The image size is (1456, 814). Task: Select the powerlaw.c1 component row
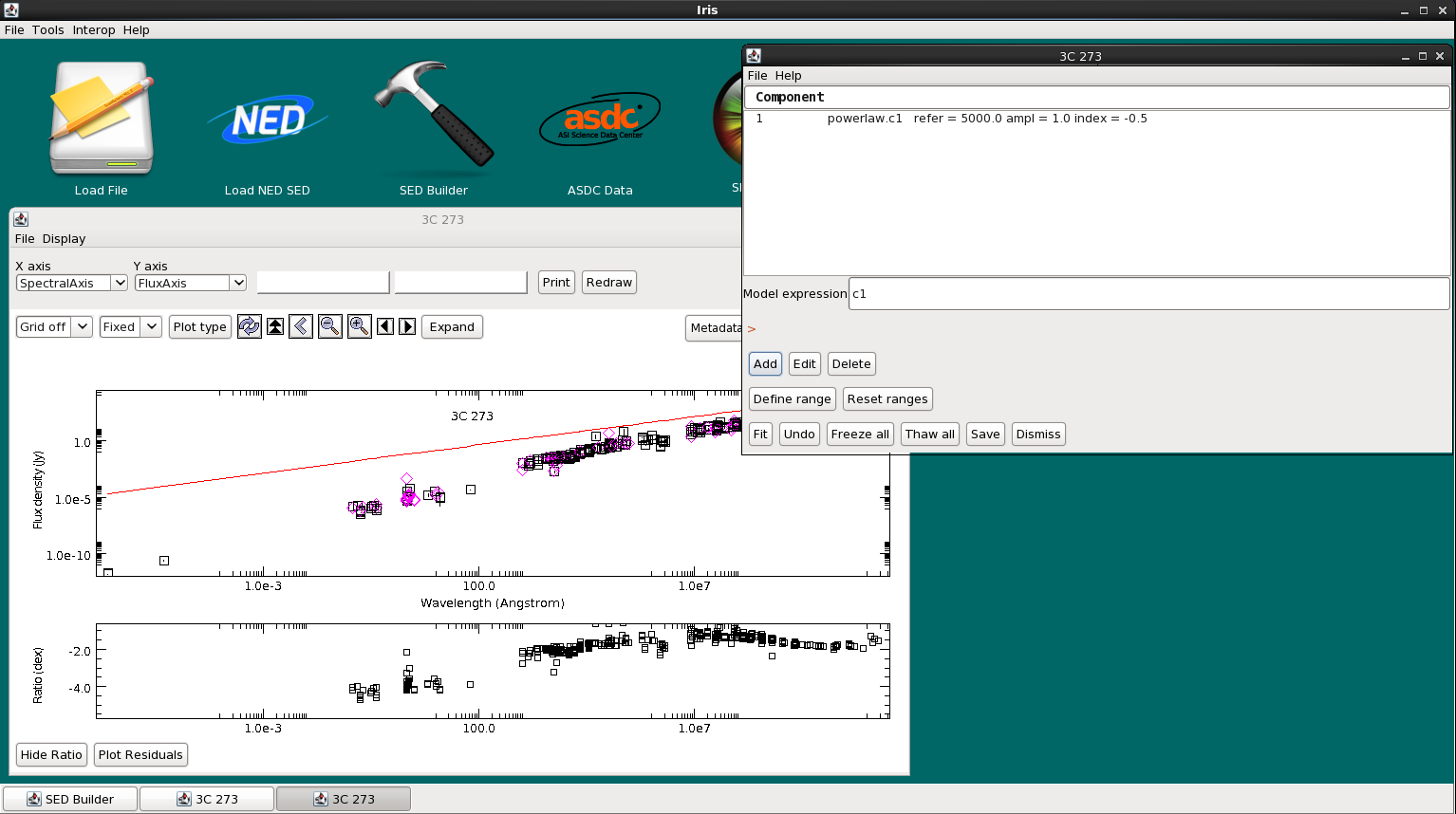click(x=1096, y=119)
